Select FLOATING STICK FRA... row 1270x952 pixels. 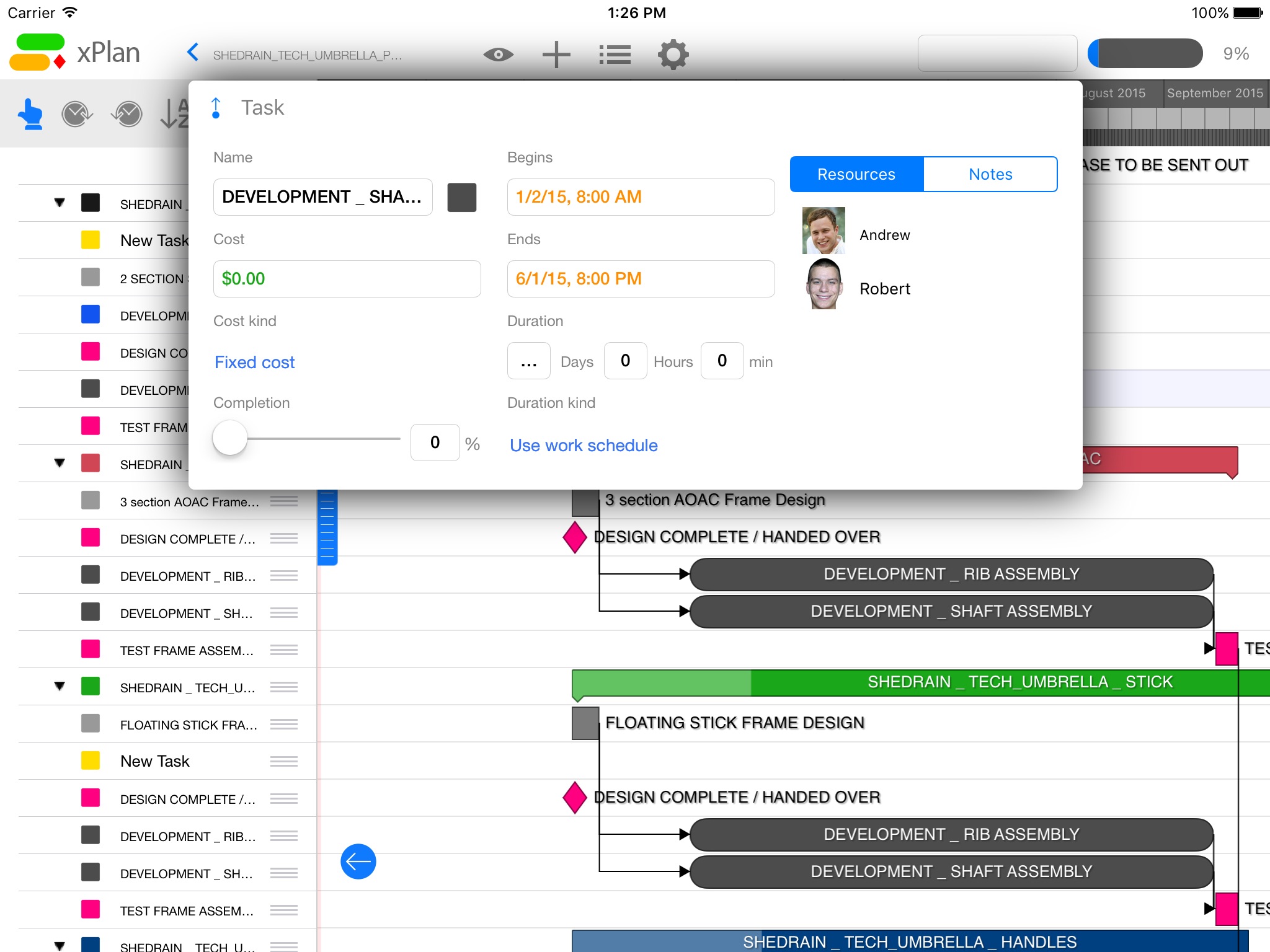tap(167, 724)
